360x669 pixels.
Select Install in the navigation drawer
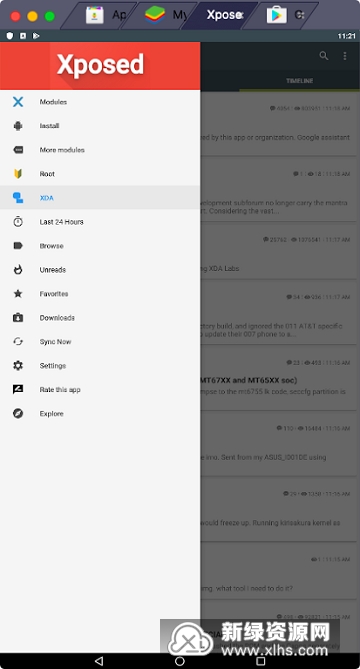pyautogui.click(x=100, y=126)
